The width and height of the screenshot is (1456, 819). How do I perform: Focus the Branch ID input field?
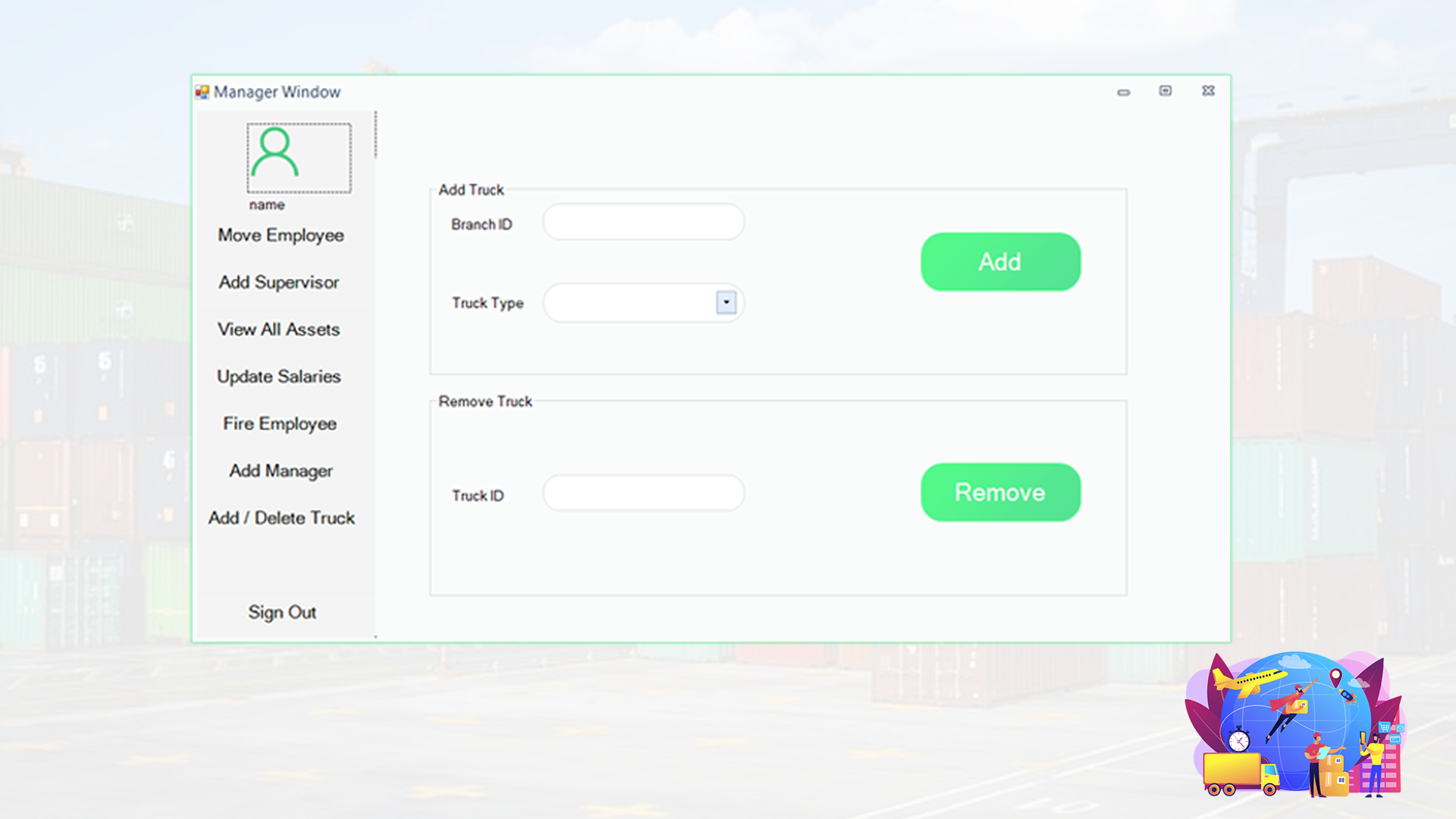(x=643, y=222)
